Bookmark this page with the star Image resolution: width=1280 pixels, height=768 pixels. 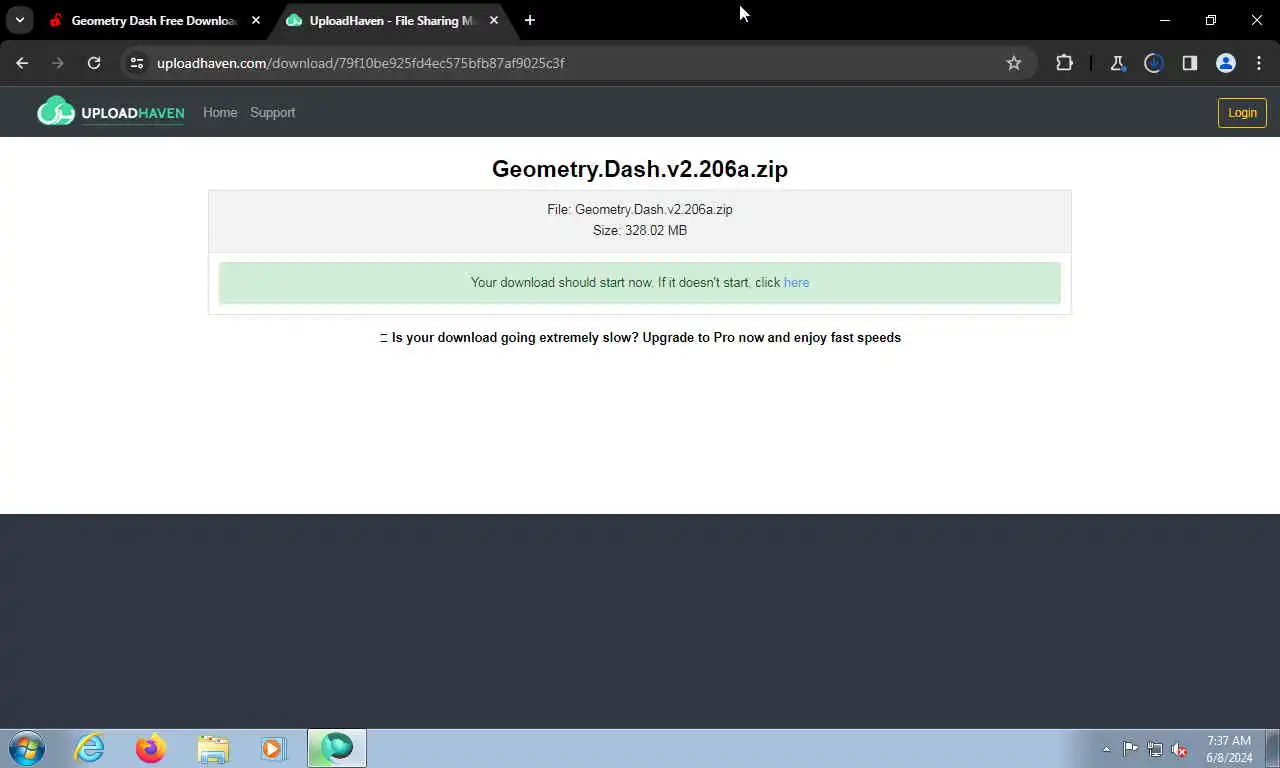[1014, 63]
